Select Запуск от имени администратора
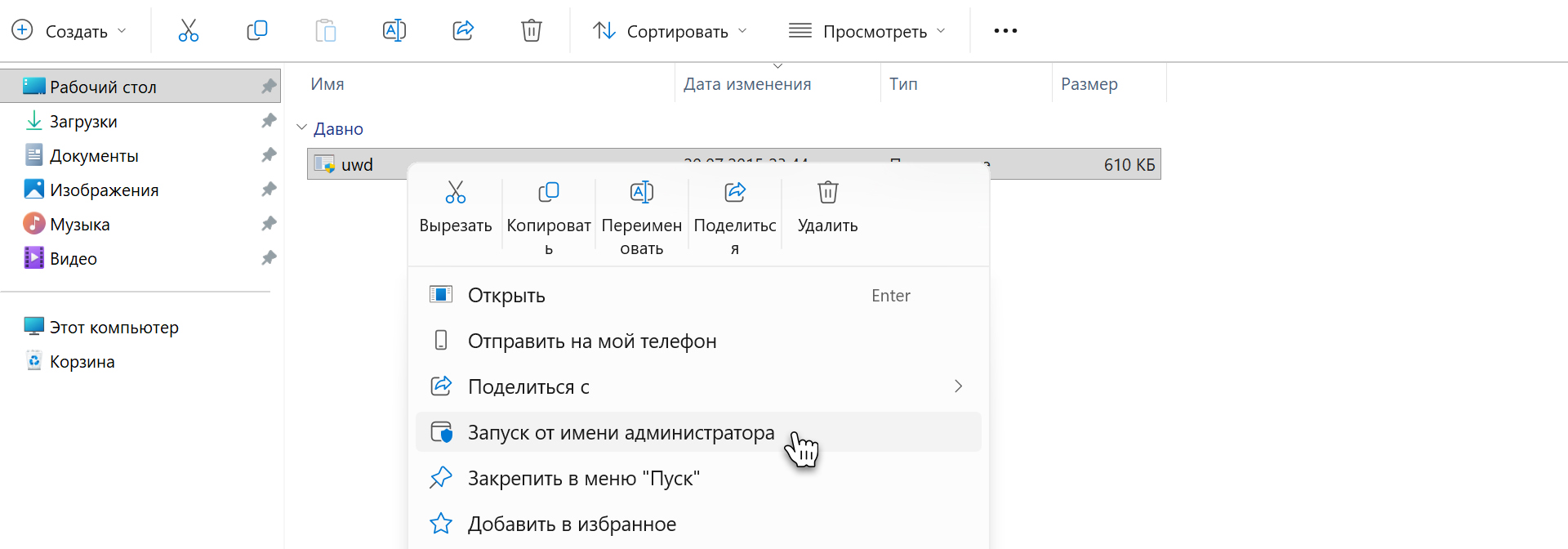 click(x=621, y=432)
